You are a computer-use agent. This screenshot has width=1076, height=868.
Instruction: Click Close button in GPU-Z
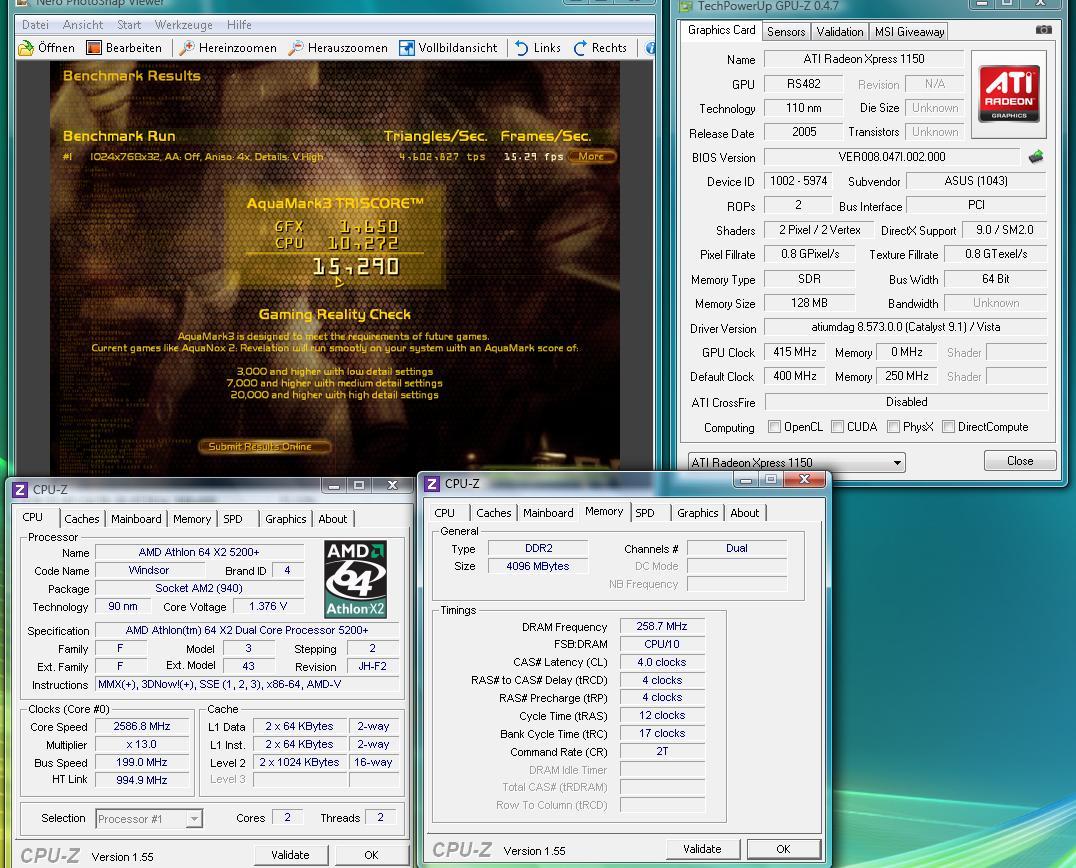[1020, 461]
